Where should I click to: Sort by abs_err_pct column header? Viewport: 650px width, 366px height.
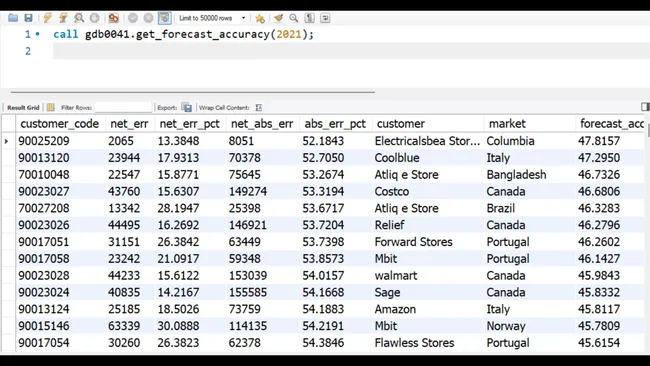[335, 124]
